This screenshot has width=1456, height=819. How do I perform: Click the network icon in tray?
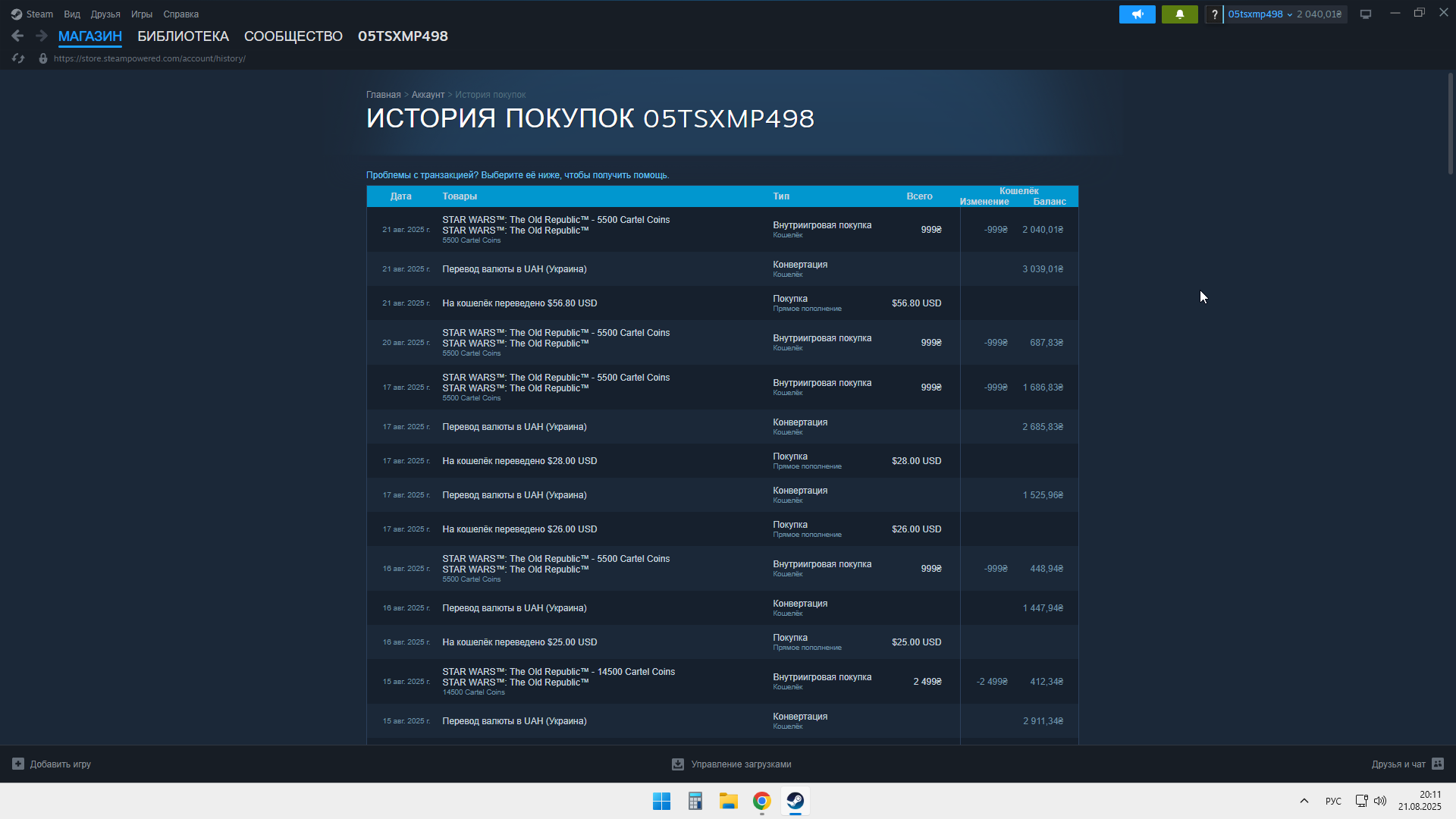pyautogui.click(x=1361, y=801)
